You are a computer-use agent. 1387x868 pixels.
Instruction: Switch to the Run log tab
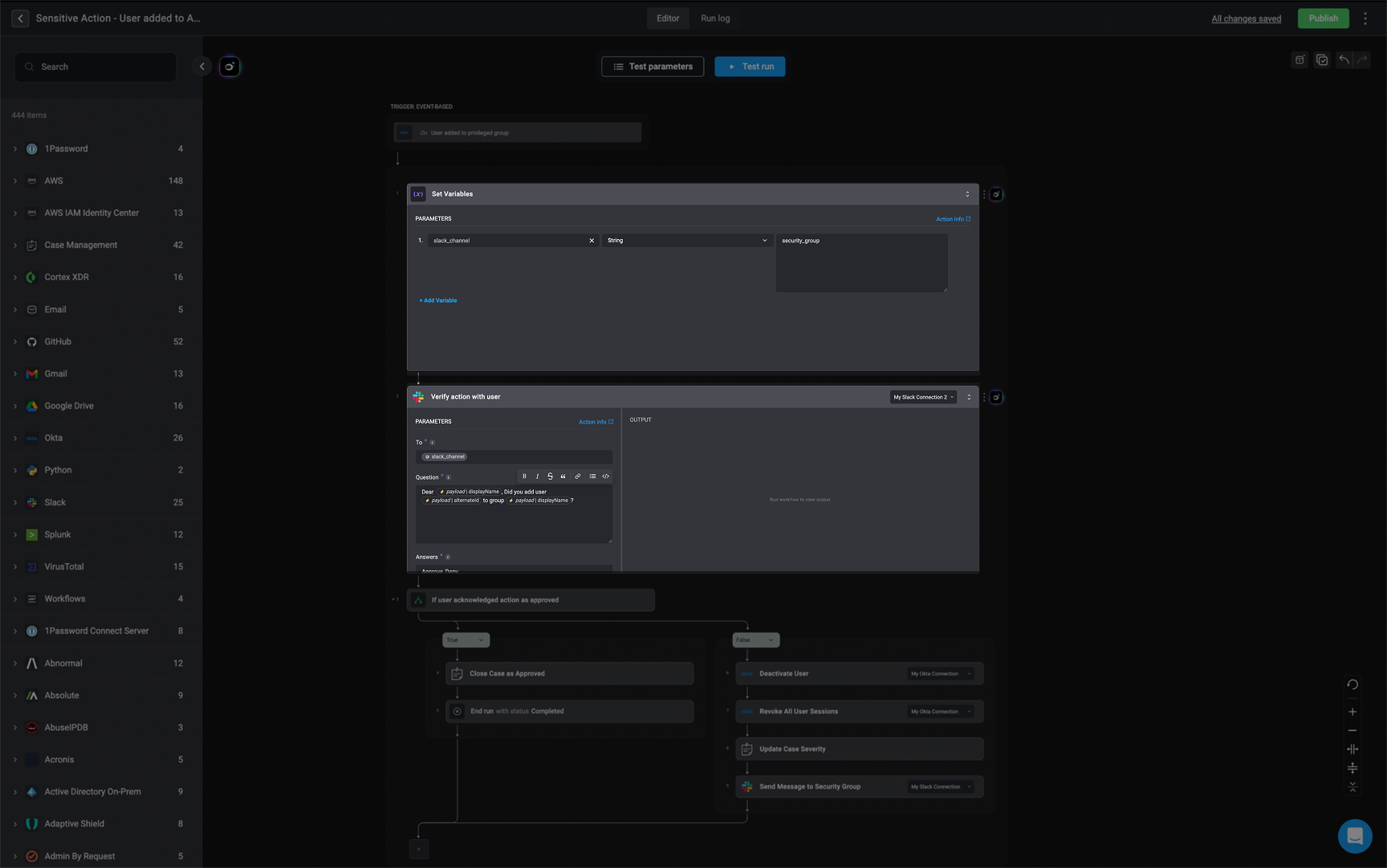[x=715, y=18]
